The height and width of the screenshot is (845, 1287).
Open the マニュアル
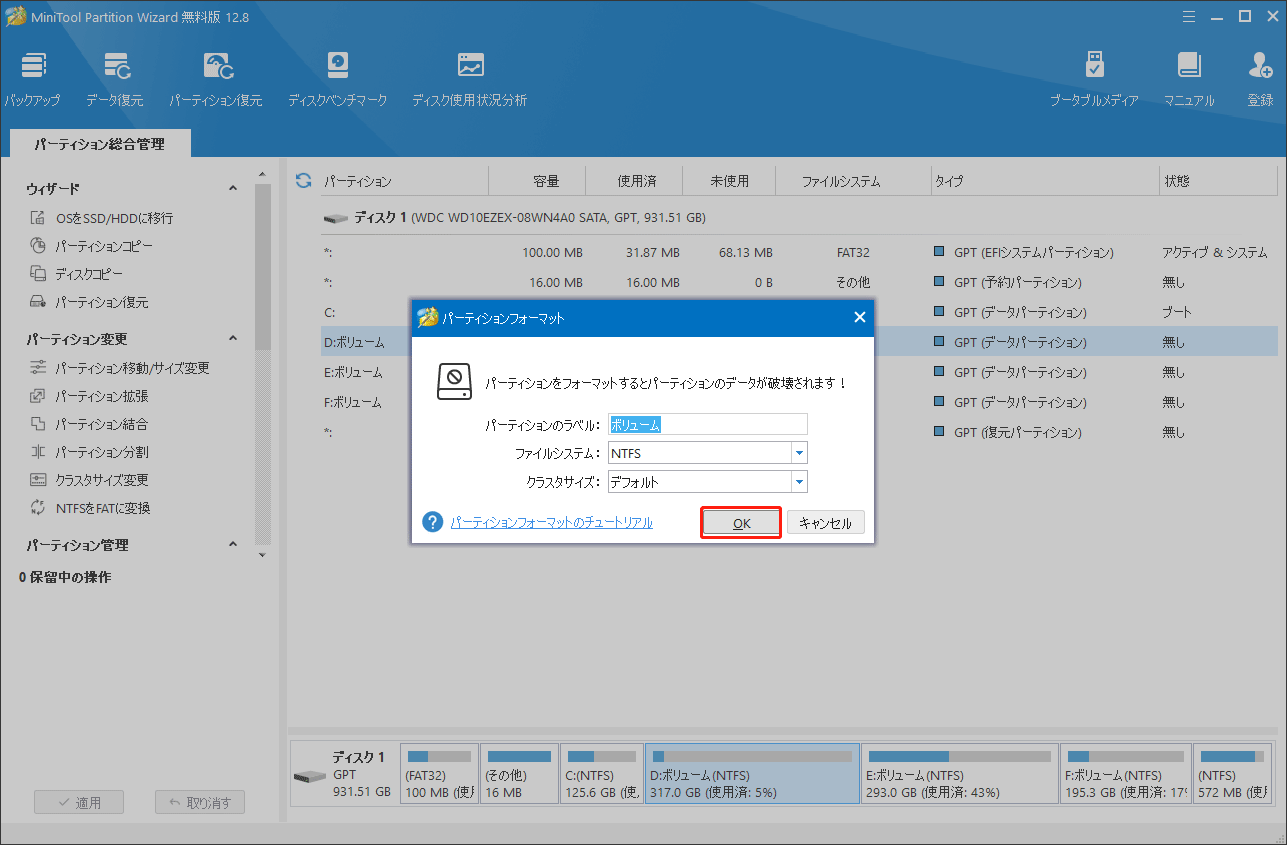1189,80
